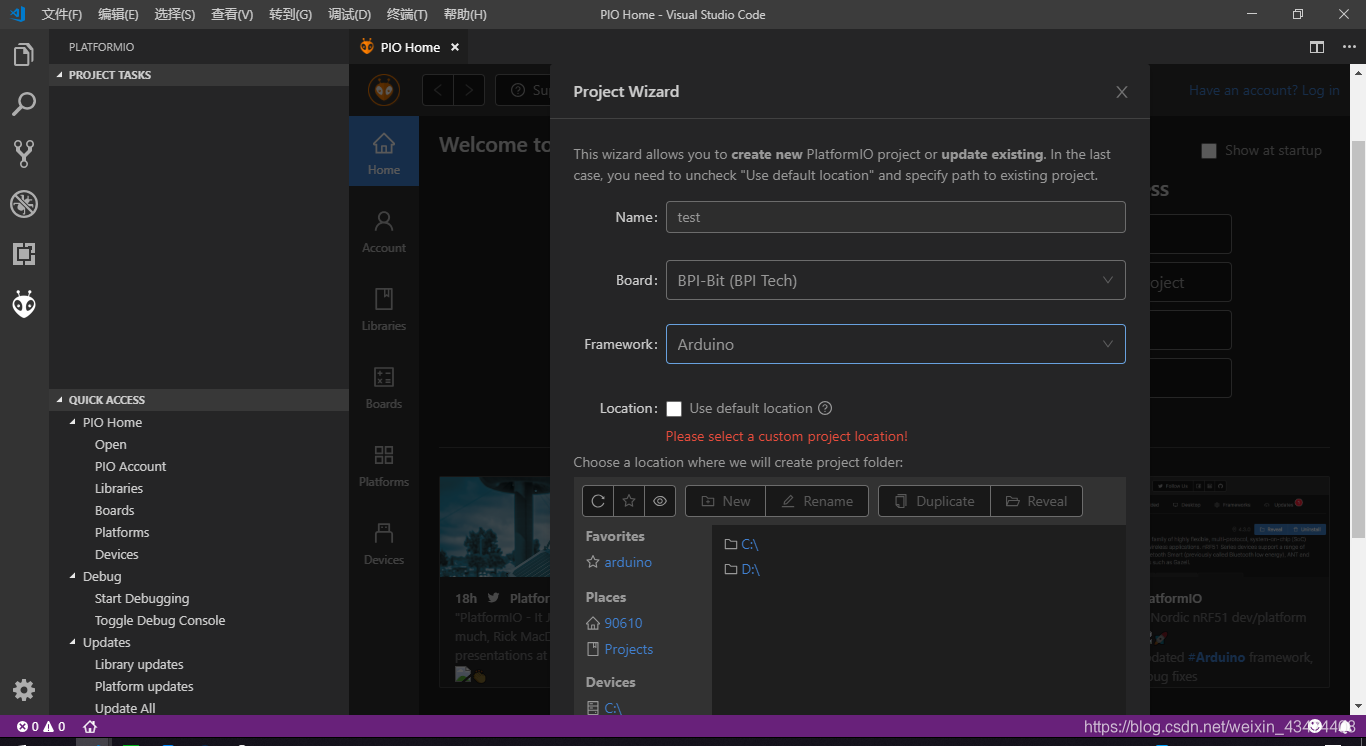Open the Debug view in activity bar
Image resolution: width=1366 pixels, height=746 pixels.
tap(24, 204)
